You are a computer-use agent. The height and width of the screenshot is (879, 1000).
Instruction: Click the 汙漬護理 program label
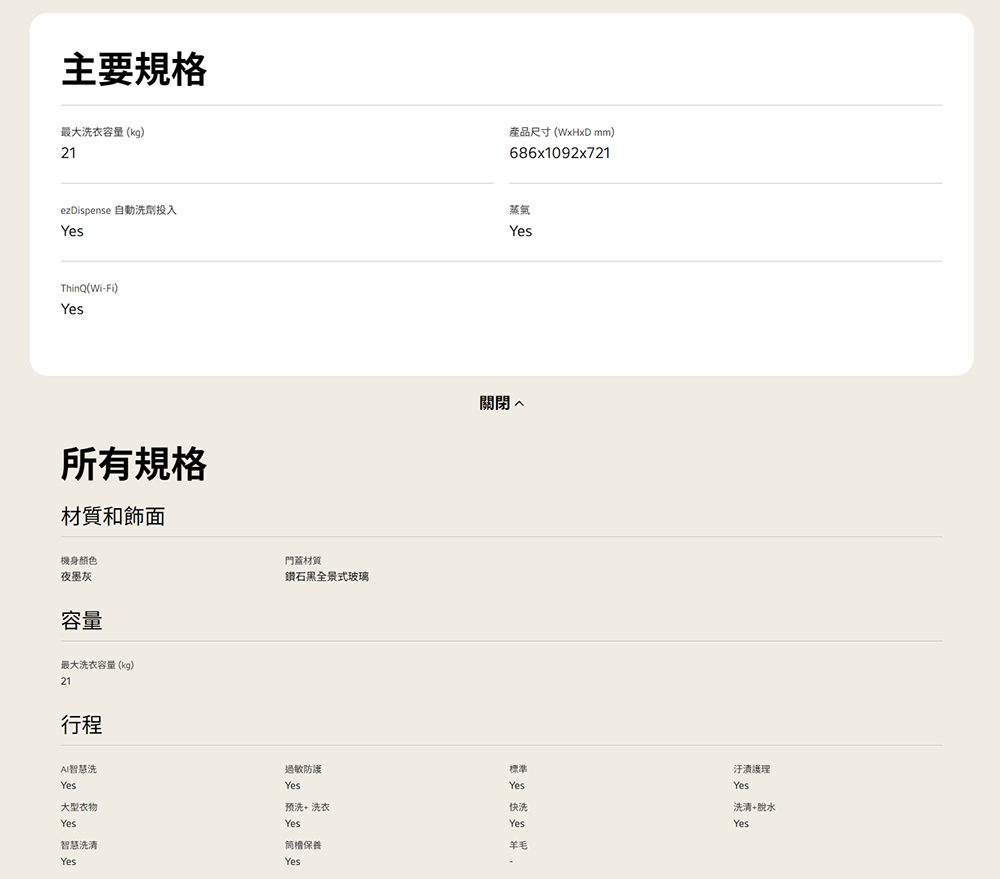751,769
